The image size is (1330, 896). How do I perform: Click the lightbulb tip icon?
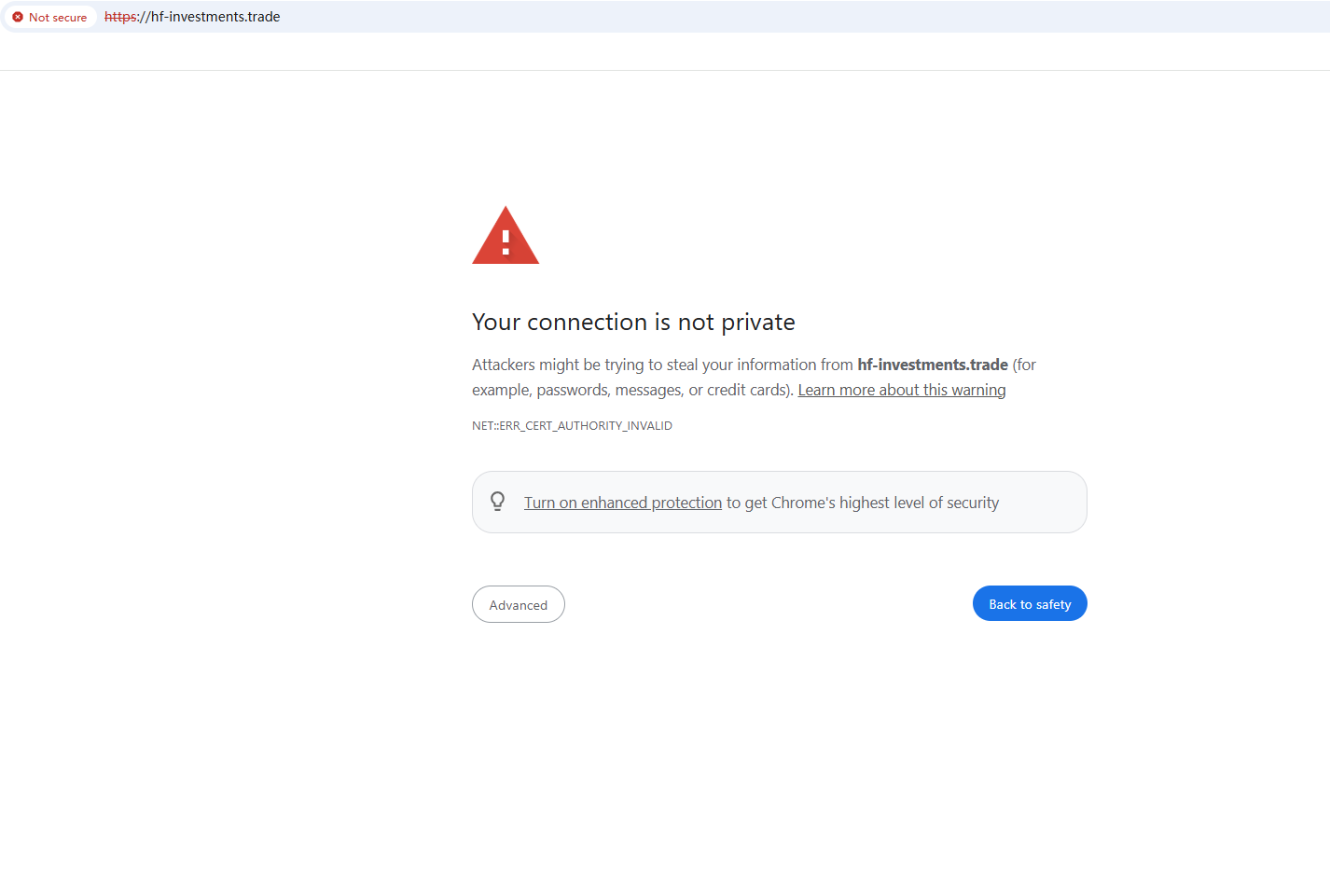tap(498, 502)
